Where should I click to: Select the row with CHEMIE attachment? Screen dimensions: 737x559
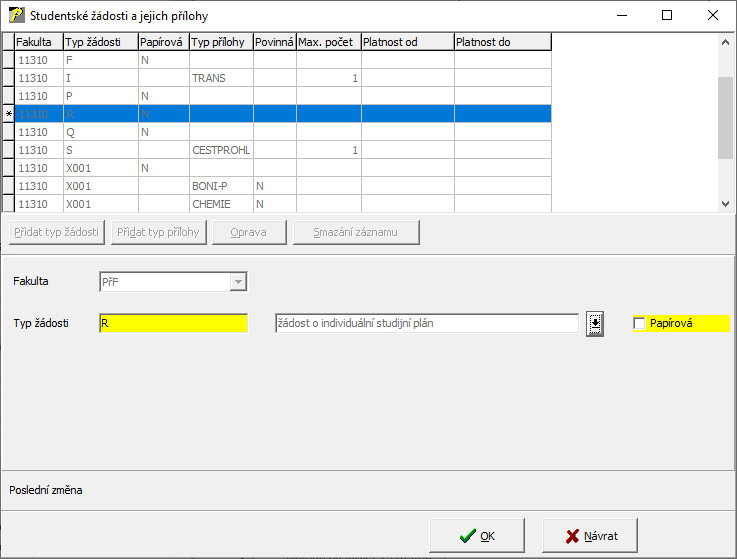pos(220,204)
